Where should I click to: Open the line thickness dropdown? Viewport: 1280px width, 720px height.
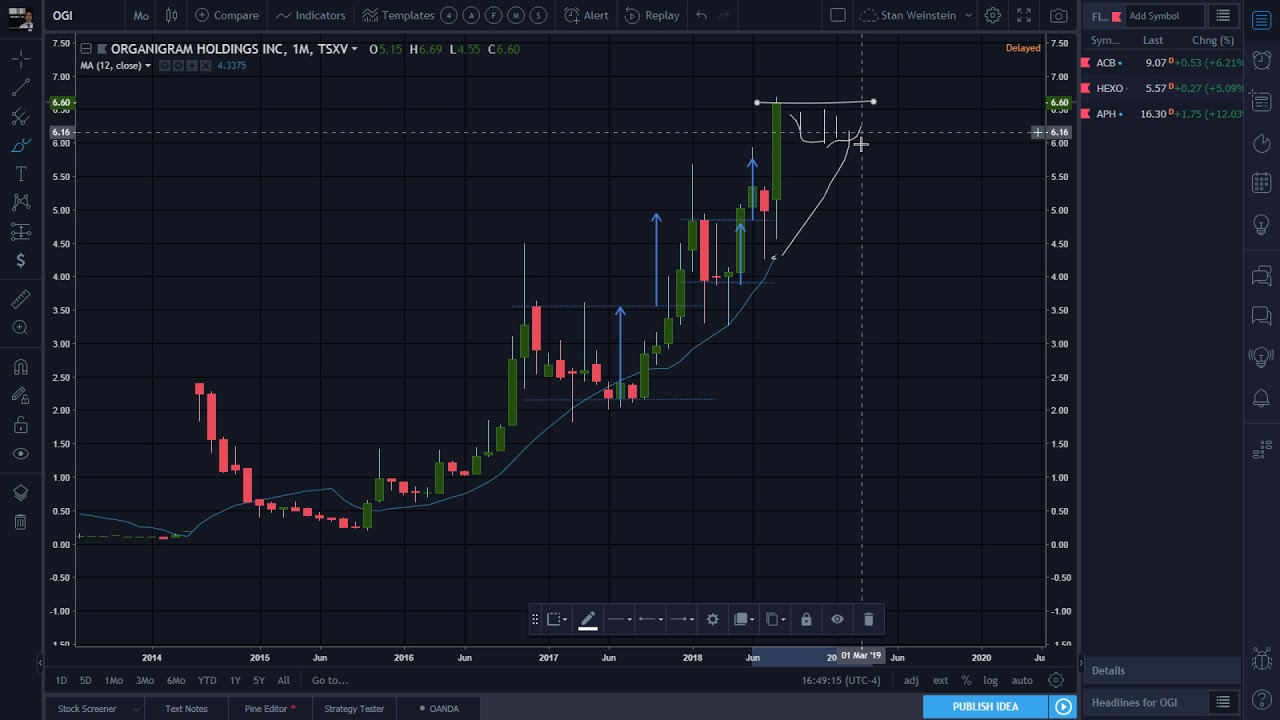click(x=619, y=619)
